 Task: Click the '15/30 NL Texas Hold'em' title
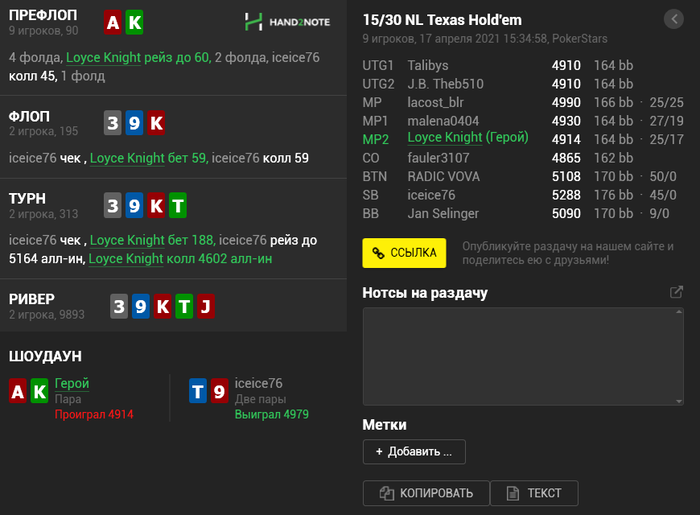pos(442,20)
